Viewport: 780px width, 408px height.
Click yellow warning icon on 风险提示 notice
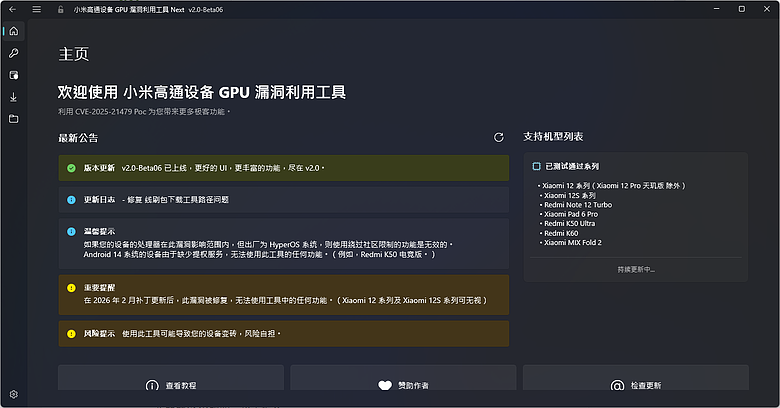[x=71, y=333]
